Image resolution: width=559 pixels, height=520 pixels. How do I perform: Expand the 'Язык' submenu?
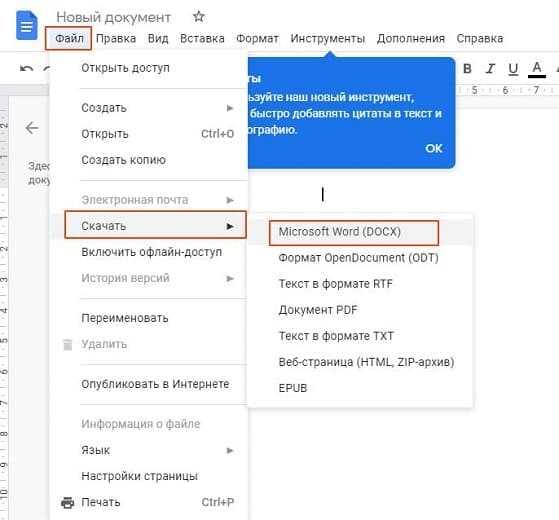click(x=149, y=450)
